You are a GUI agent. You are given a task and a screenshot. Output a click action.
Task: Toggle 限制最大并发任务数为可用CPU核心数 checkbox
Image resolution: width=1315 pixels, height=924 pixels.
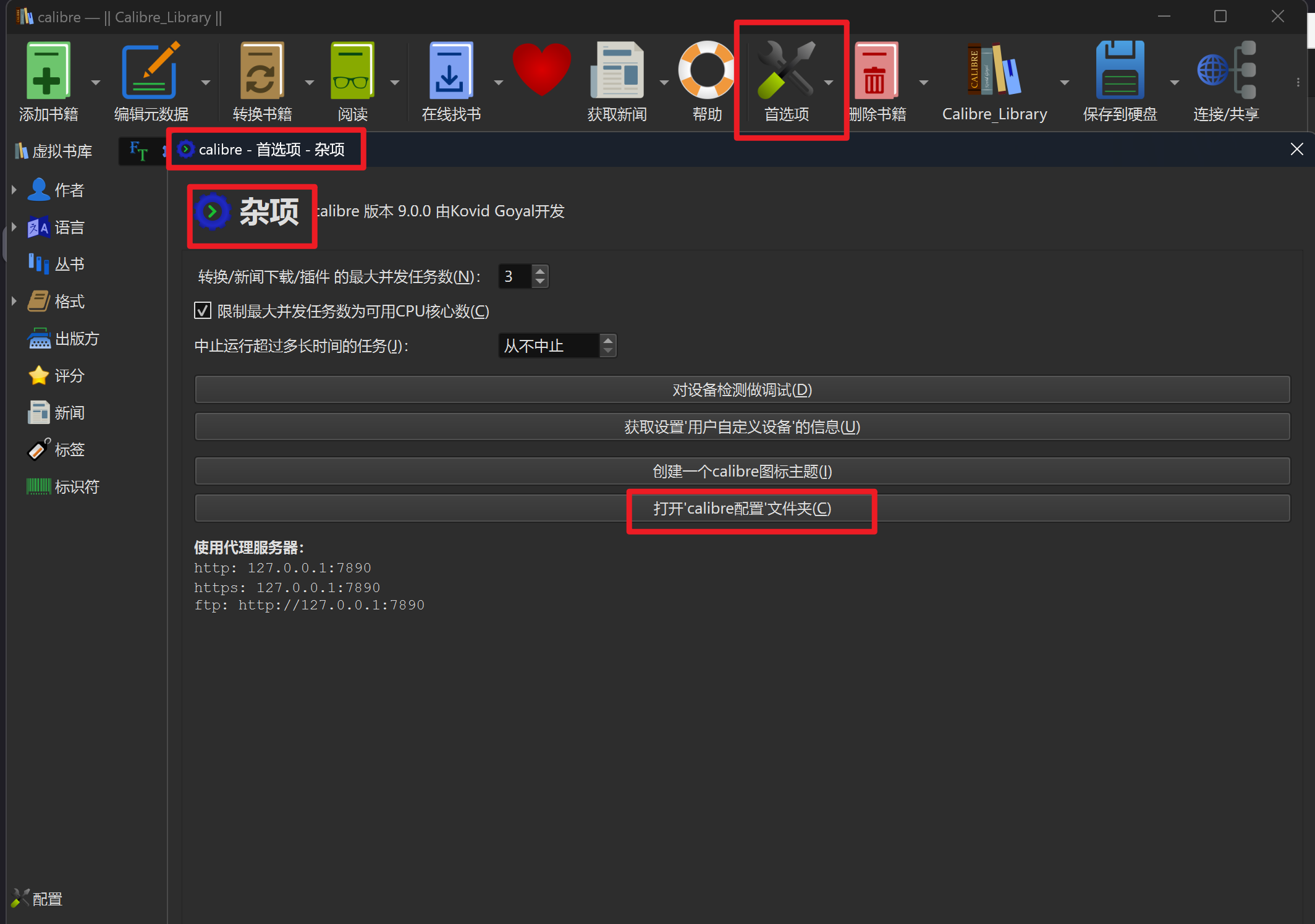coord(203,311)
